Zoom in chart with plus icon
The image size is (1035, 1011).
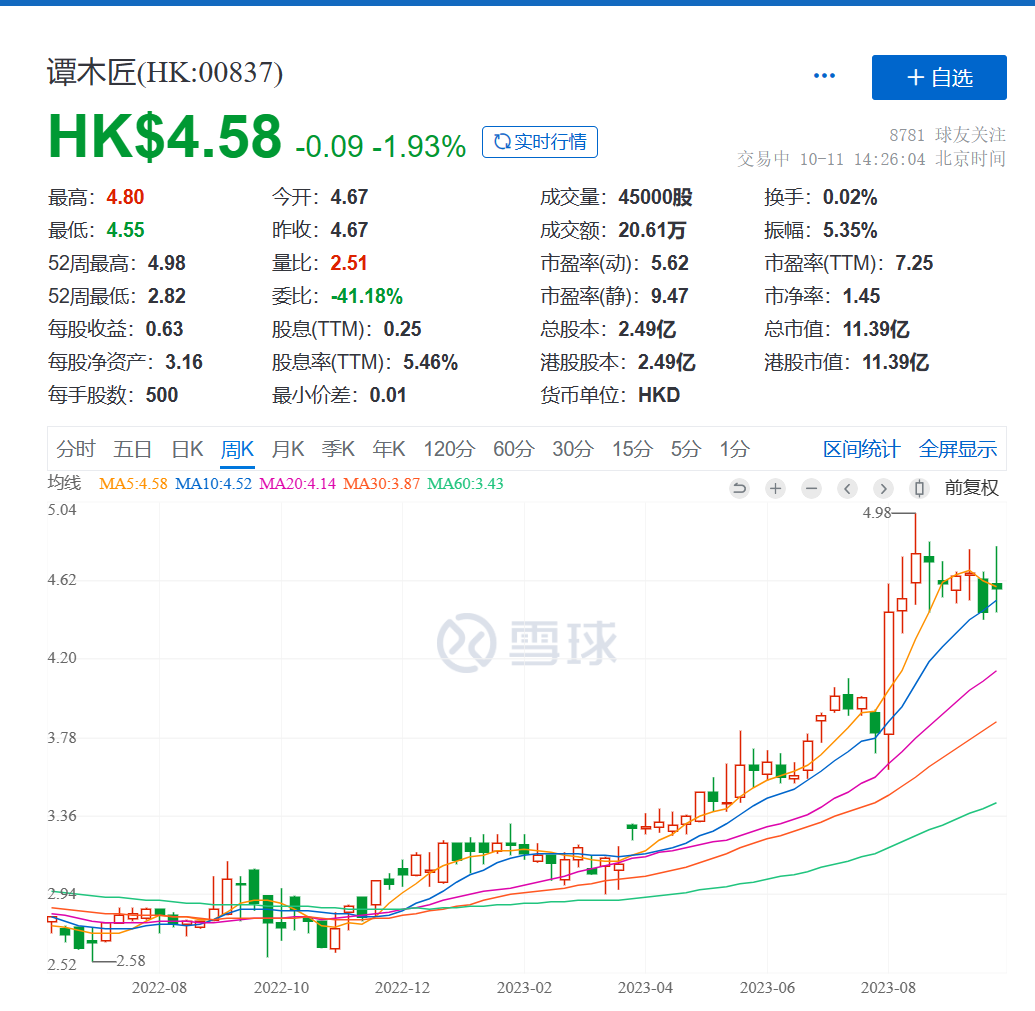(x=776, y=488)
